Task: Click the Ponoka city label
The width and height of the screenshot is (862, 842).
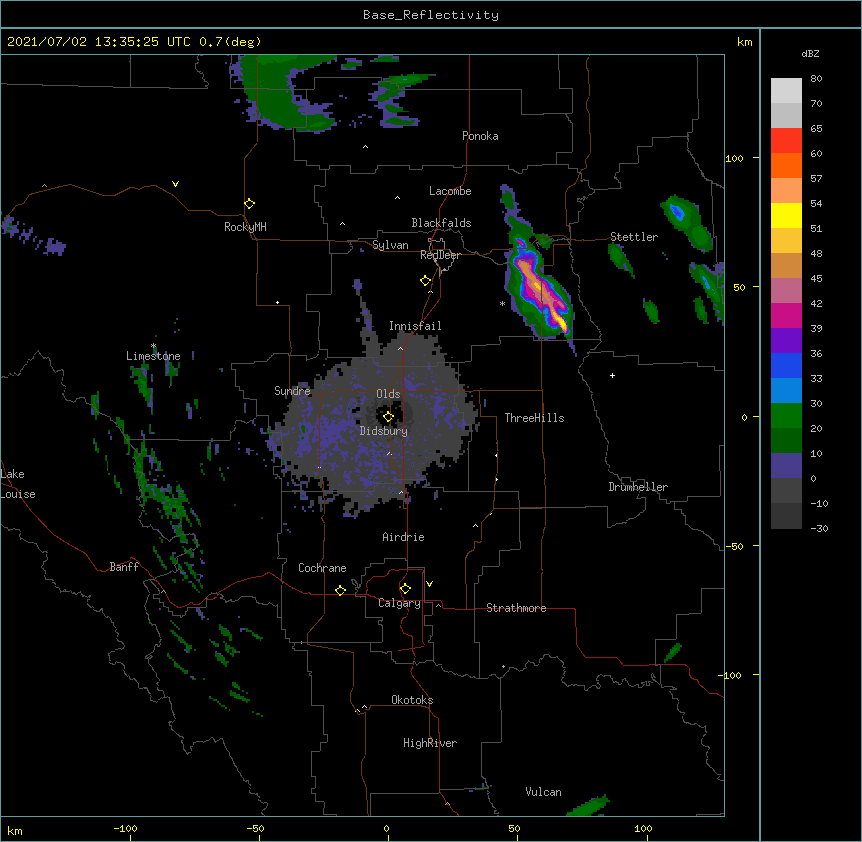Action: (480, 136)
